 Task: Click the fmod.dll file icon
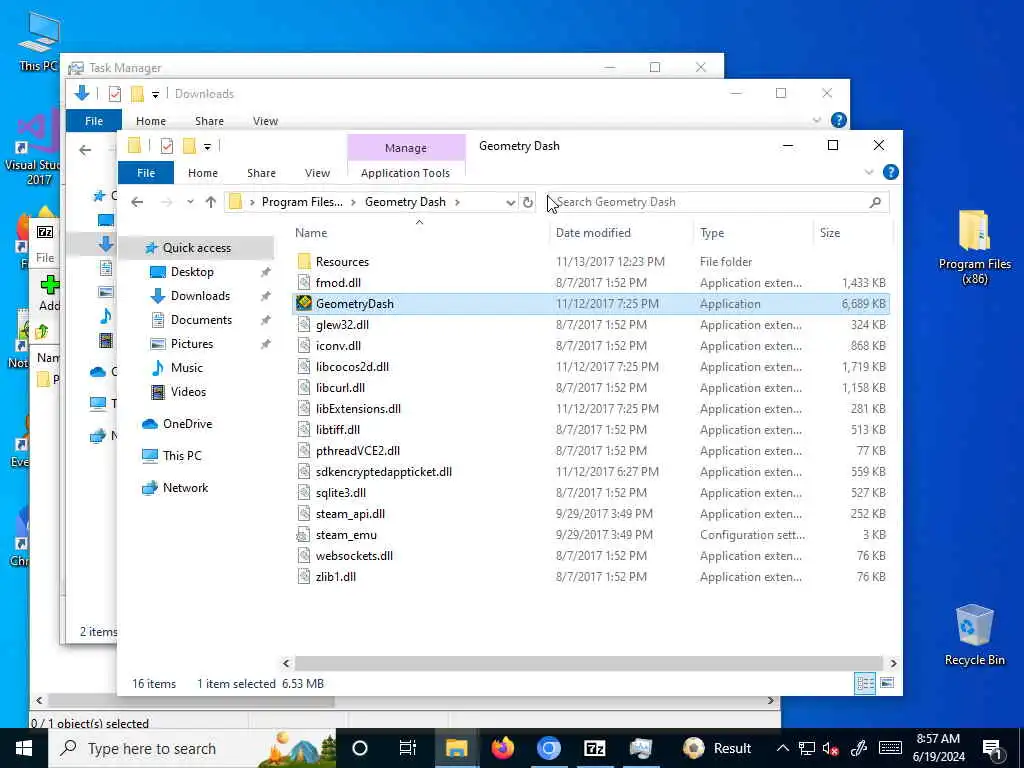(304, 282)
